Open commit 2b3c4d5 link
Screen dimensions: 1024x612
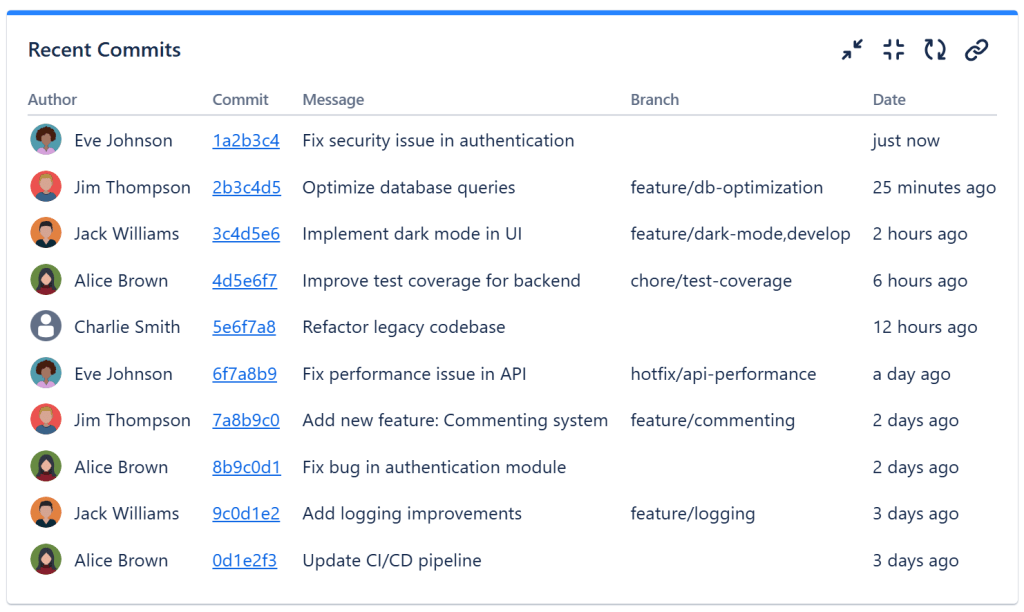pos(246,188)
